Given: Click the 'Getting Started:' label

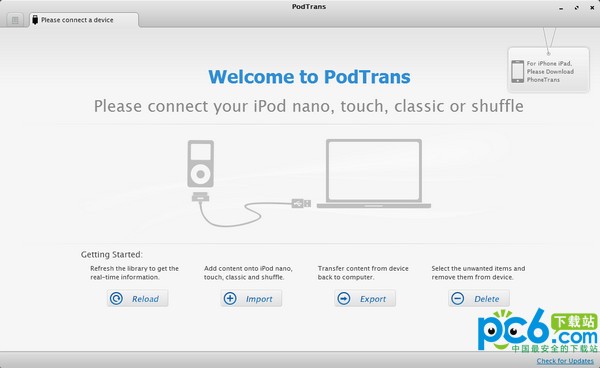Looking at the screenshot, I should pos(111,254).
